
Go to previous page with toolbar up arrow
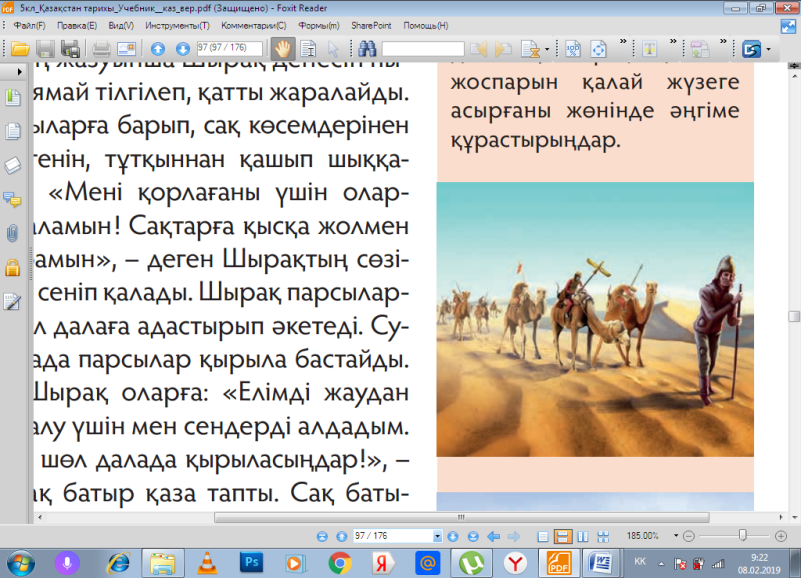click(158, 49)
